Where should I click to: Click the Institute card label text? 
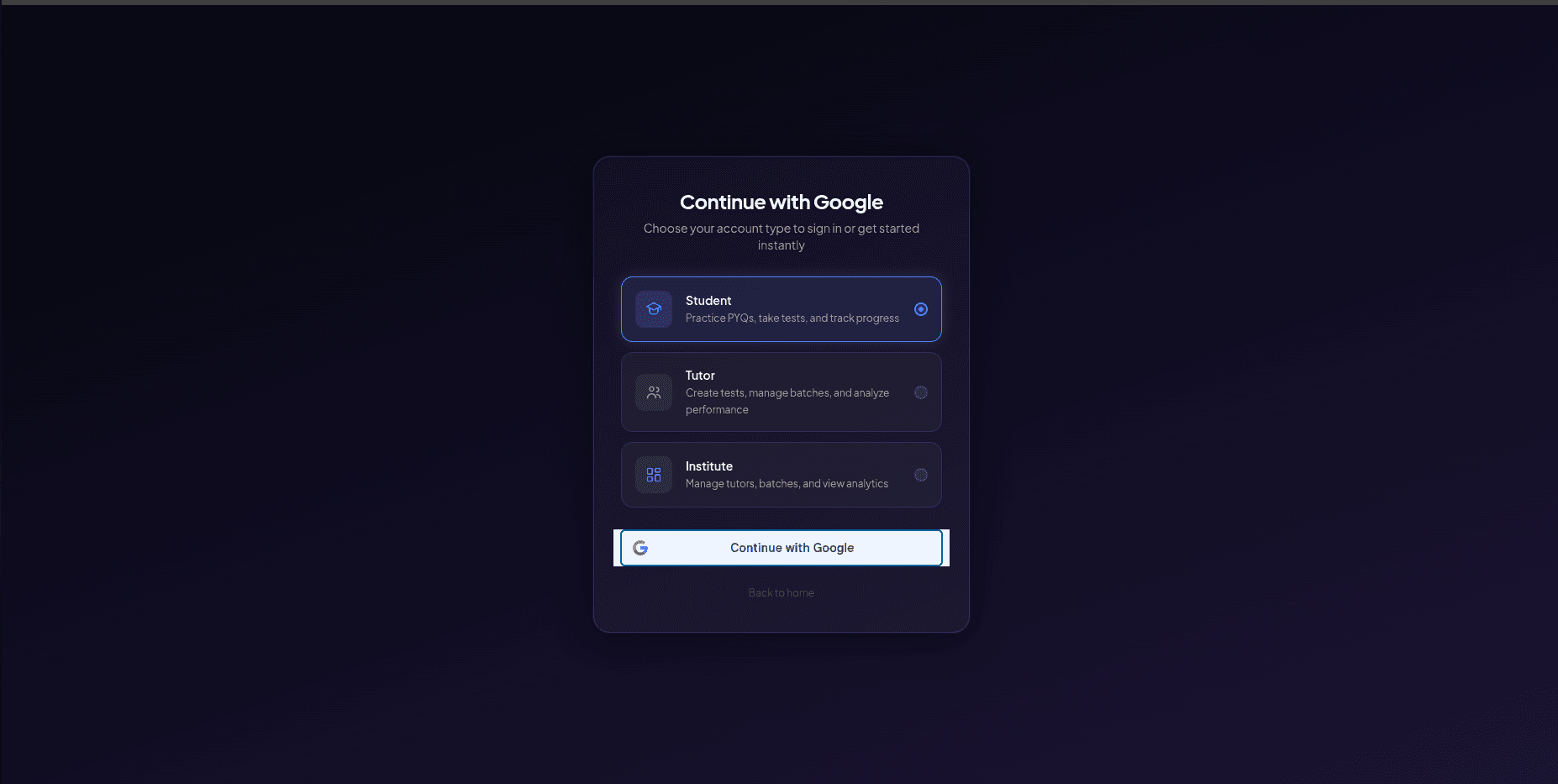(x=708, y=466)
